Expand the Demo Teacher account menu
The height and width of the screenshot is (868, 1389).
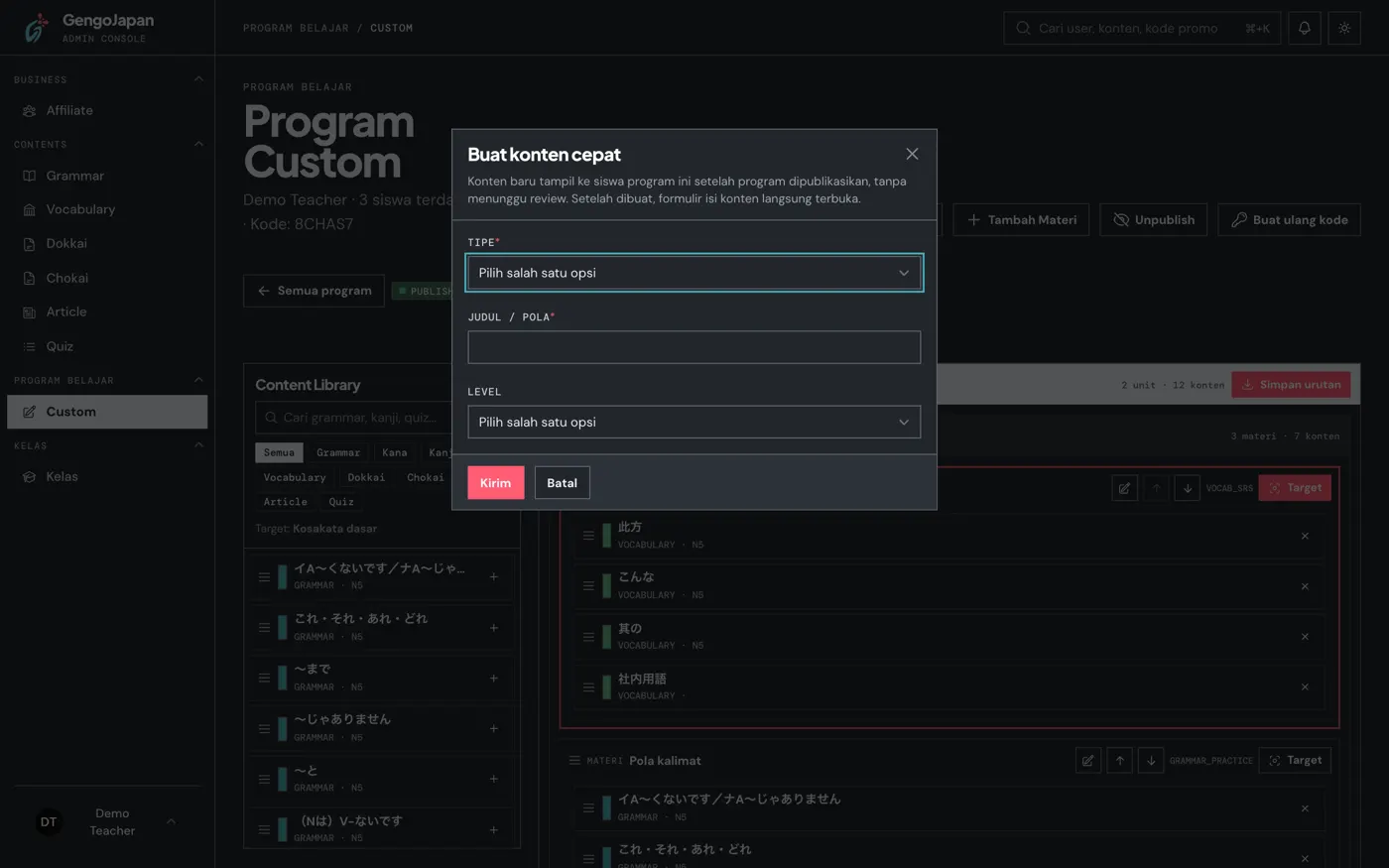[x=107, y=821]
